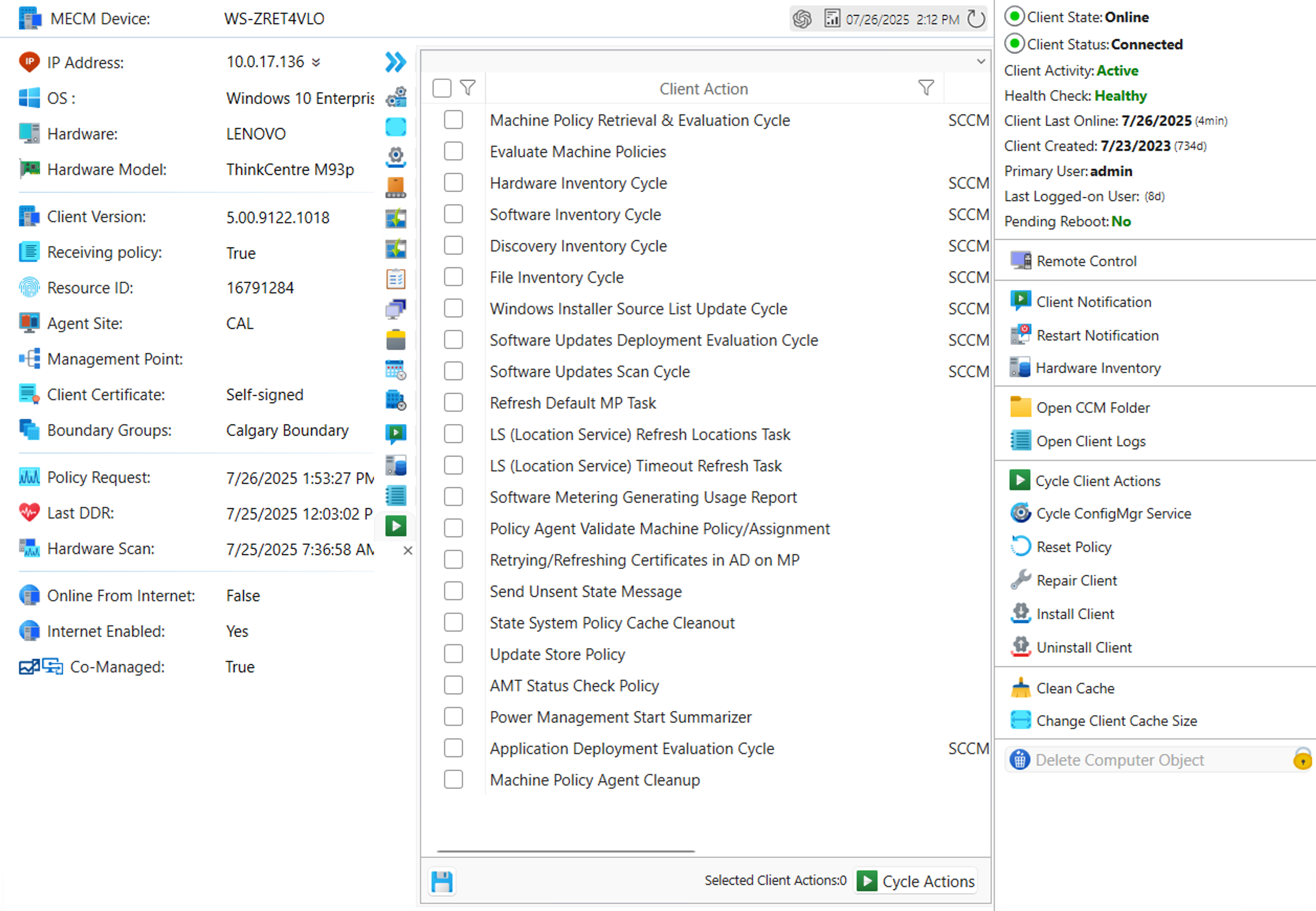Click the OpenAI-style swirl icon in the header
The image size is (1316, 911).
[802, 19]
